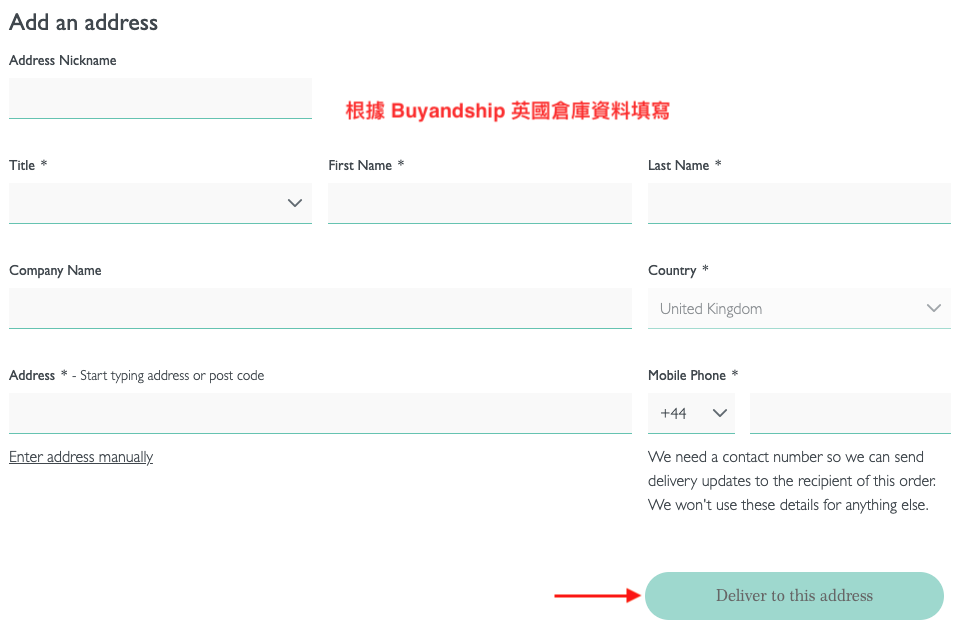Focus the First Name text box
This screenshot has width=965, height=631.
[x=479, y=203]
